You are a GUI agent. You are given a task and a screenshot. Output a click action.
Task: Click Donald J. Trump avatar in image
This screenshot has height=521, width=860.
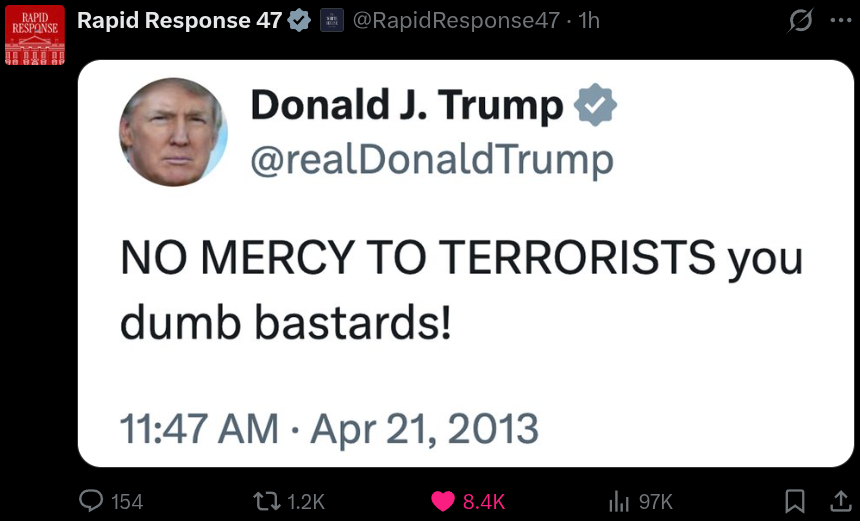pyautogui.click(x=173, y=132)
